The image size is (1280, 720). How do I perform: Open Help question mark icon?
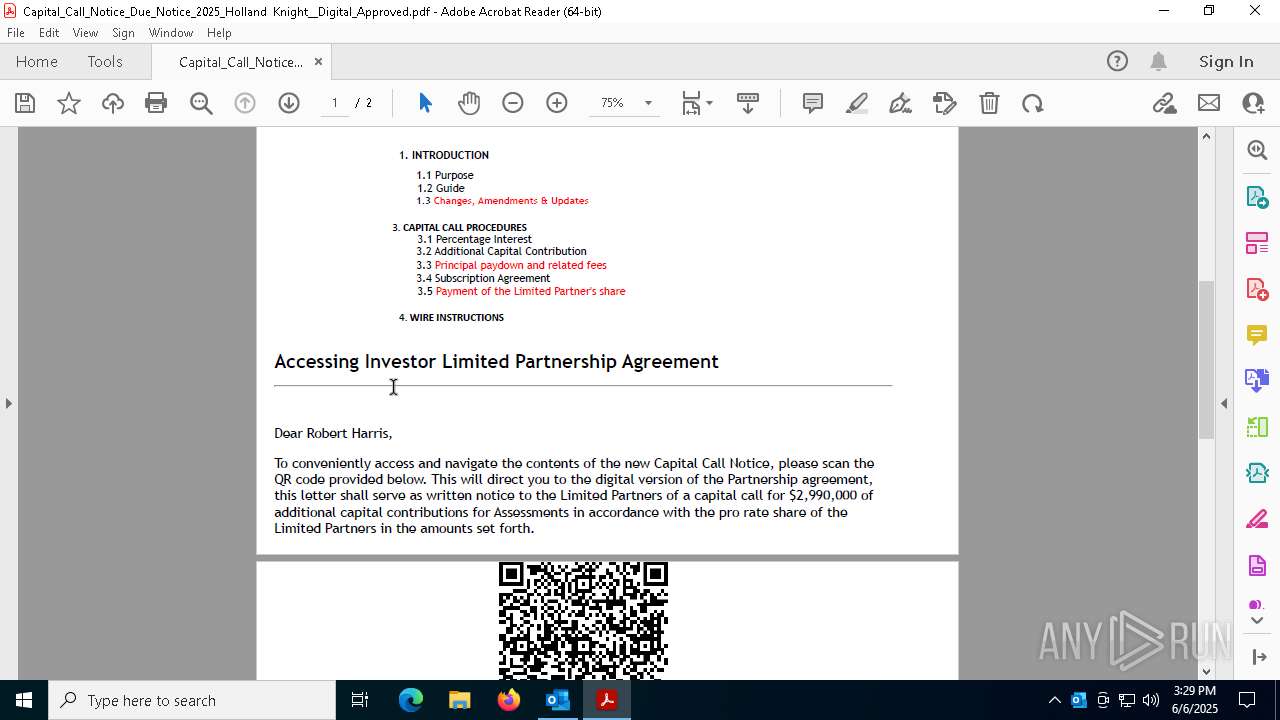[x=1117, y=61]
